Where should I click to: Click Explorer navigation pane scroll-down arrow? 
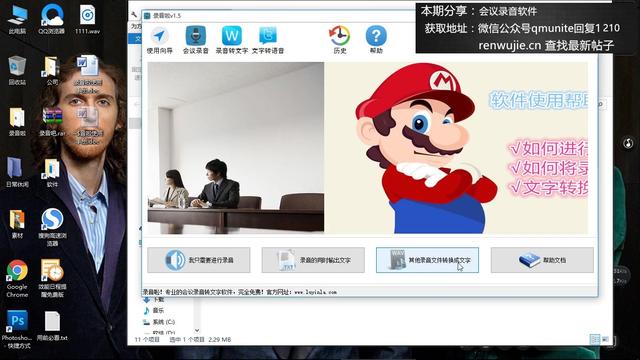197,330
